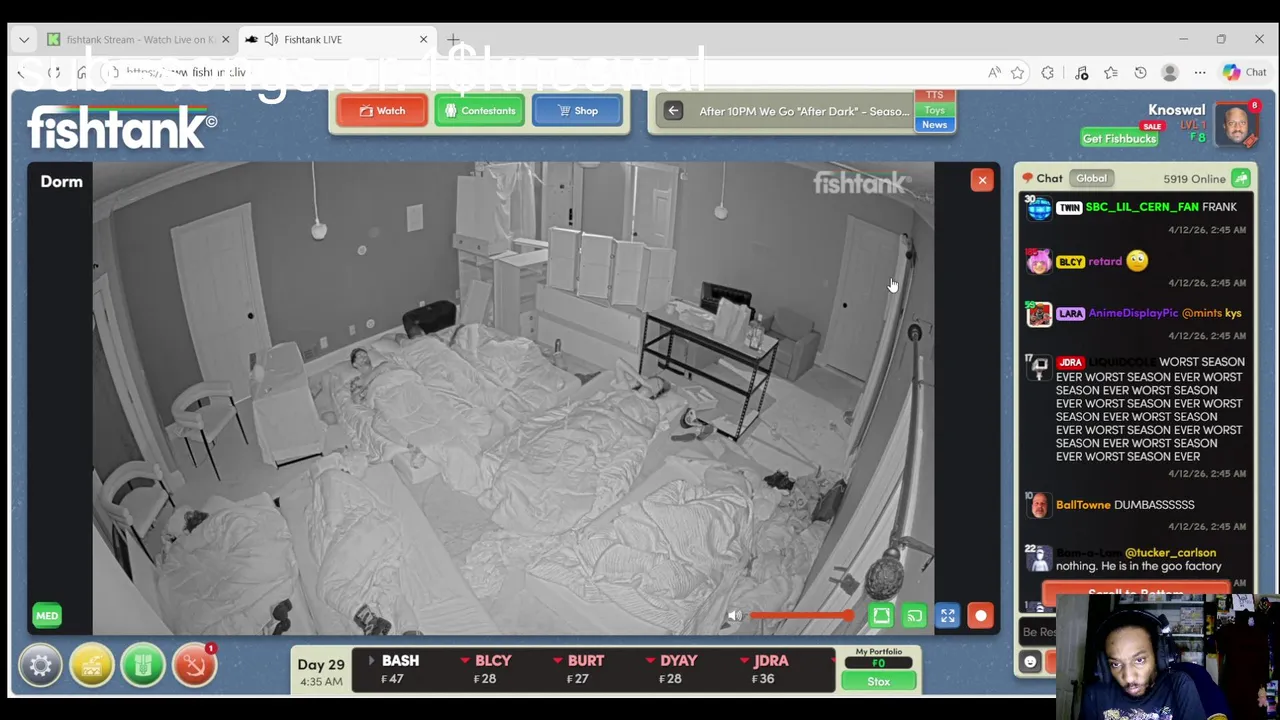Expand BURT stock ticker entry

(x=580, y=669)
